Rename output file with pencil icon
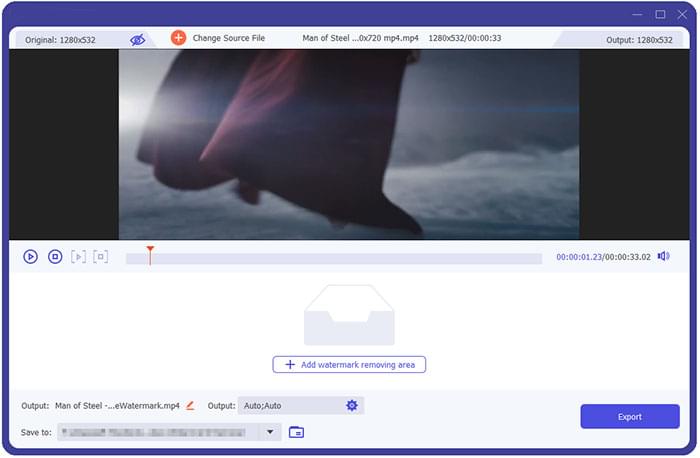 pos(191,406)
